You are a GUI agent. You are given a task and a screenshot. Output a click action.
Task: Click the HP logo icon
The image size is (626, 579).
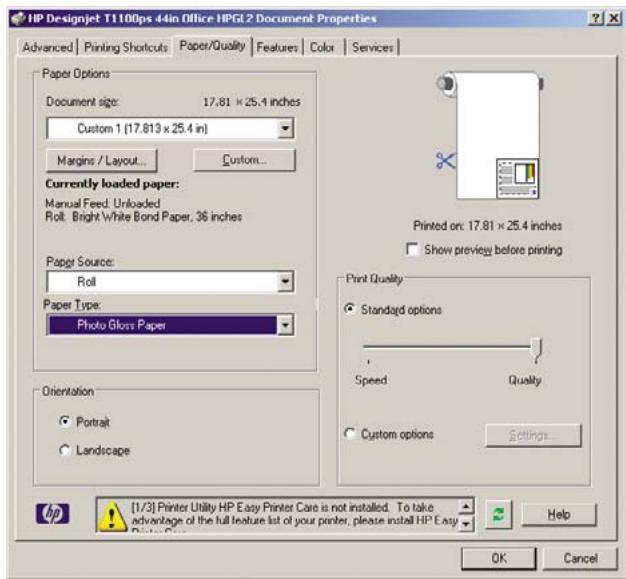52,514
